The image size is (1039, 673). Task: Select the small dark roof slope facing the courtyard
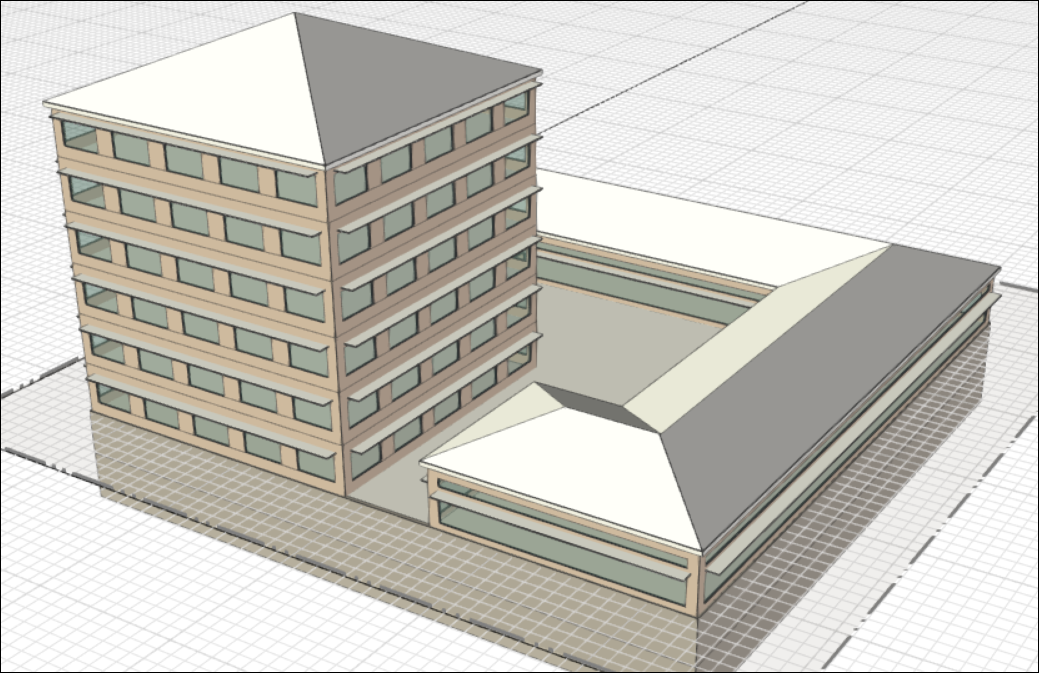point(600,405)
